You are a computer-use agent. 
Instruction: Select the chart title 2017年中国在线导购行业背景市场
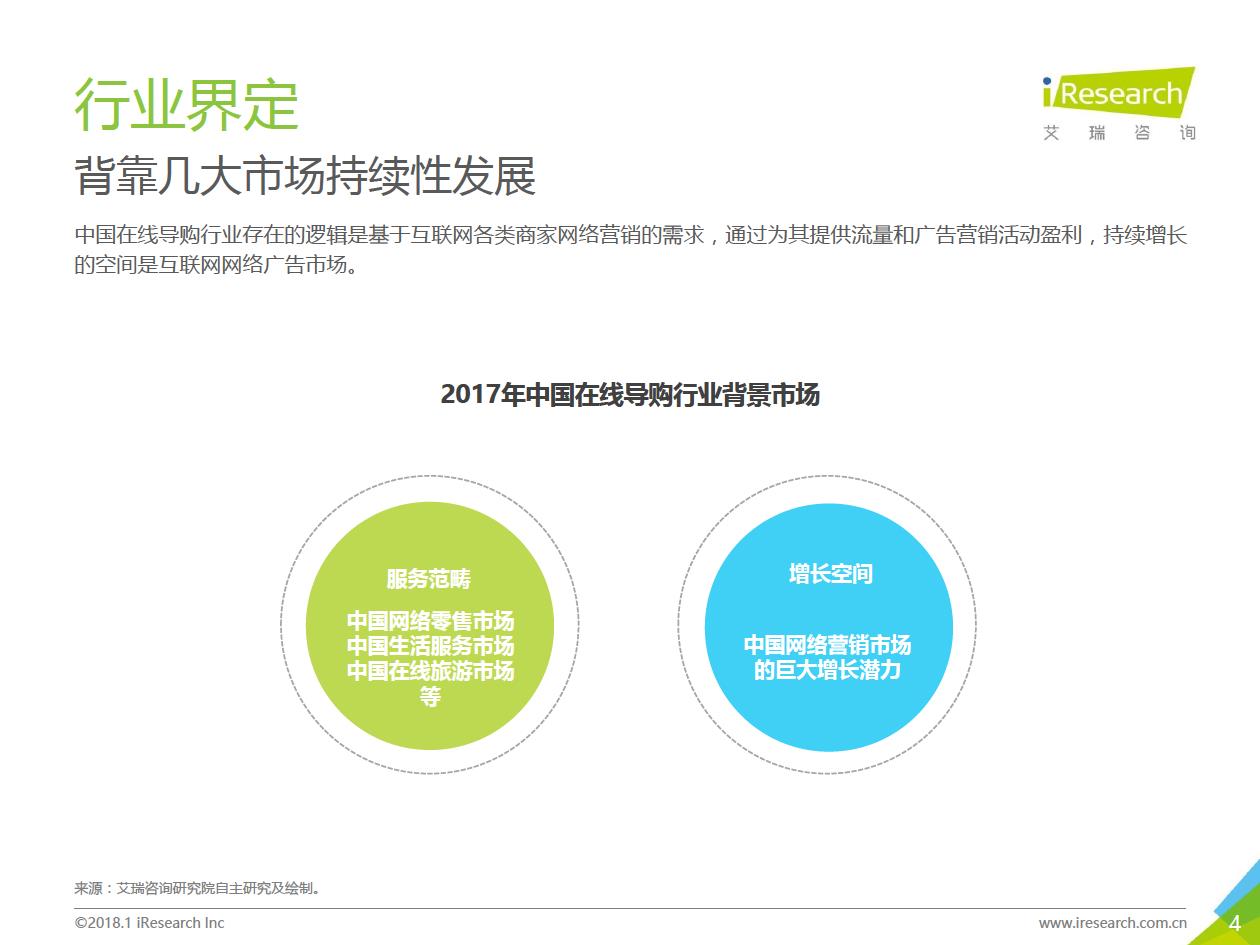pyautogui.click(x=630, y=394)
